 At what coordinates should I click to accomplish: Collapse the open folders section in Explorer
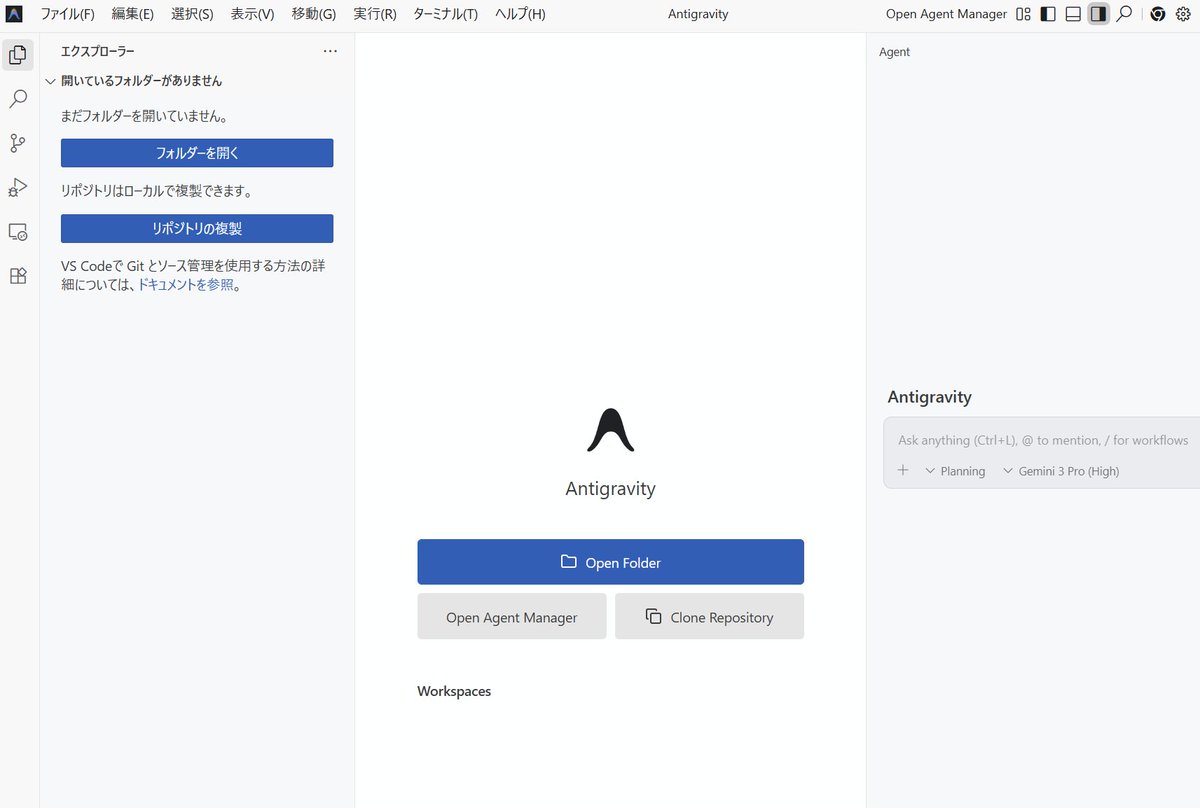(49, 81)
